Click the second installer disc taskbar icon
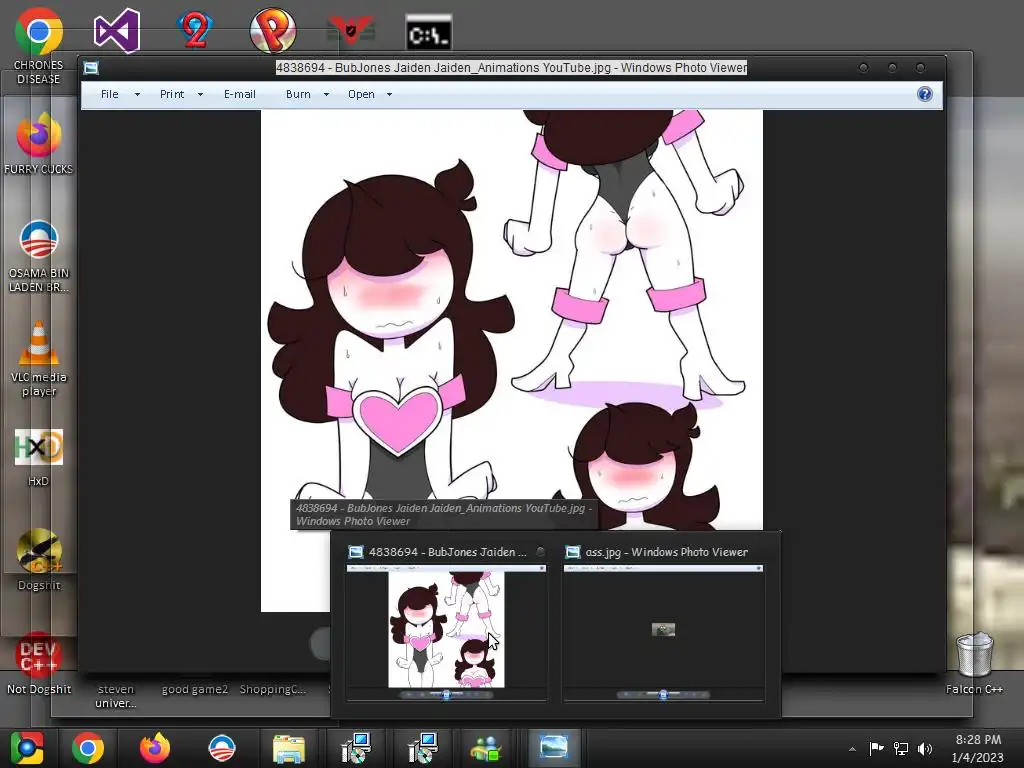The width and height of the screenshot is (1024, 768). pos(422,748)
